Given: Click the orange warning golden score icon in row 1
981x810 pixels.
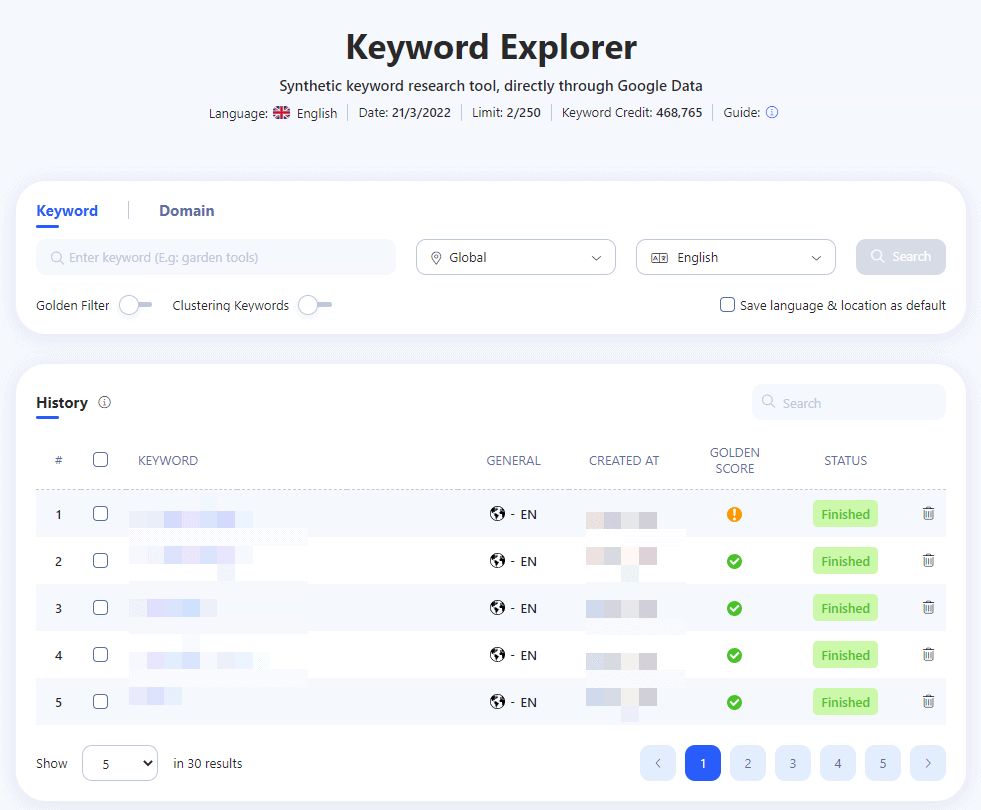Looking at the screenshot, I should pos(734,514).
